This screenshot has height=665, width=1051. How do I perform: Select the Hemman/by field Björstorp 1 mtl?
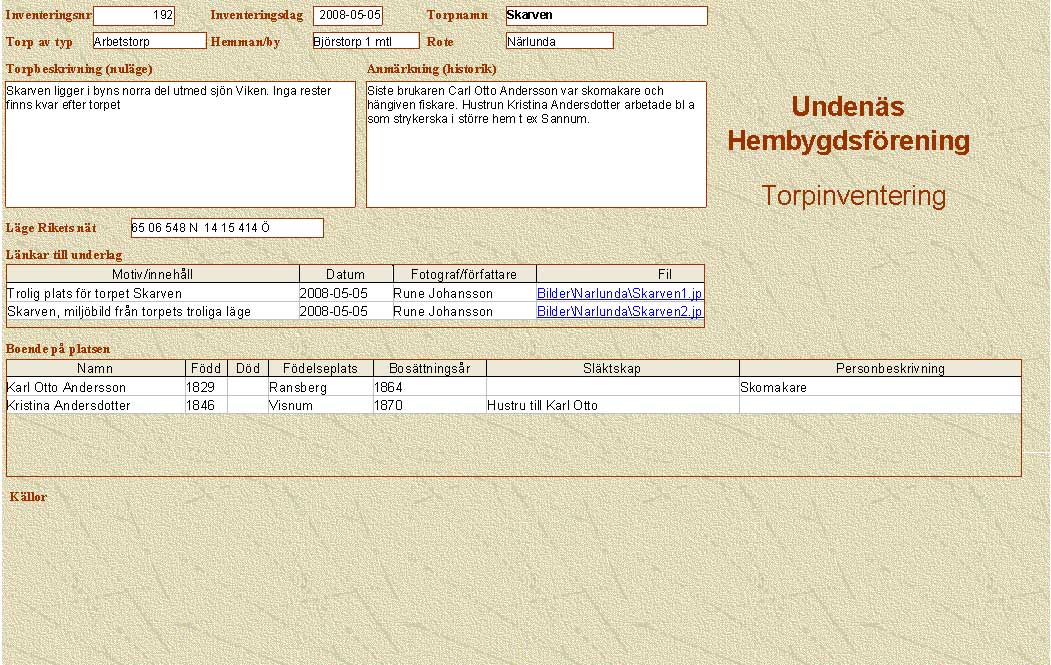(365, 41)
